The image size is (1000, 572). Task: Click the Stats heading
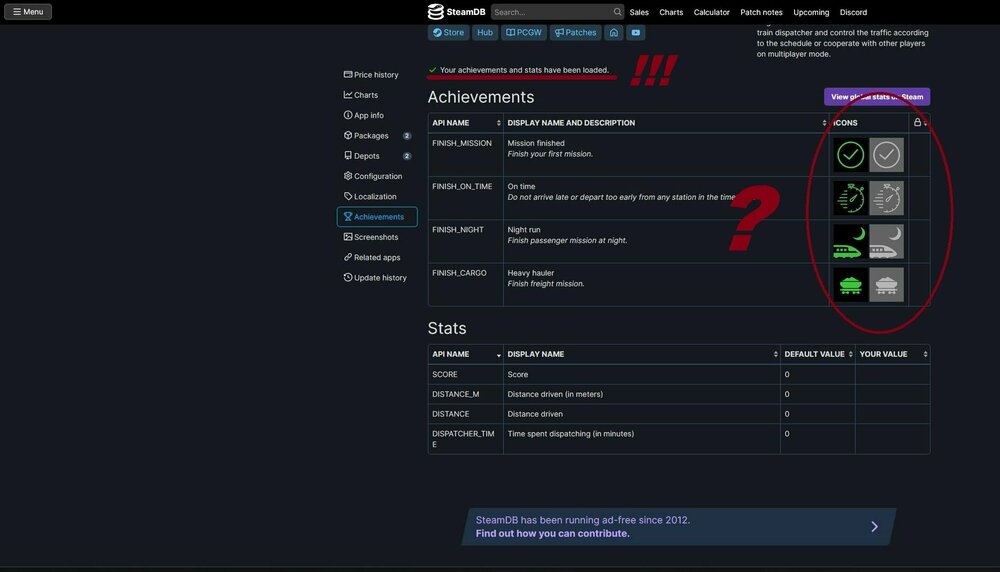pos(446,328)
